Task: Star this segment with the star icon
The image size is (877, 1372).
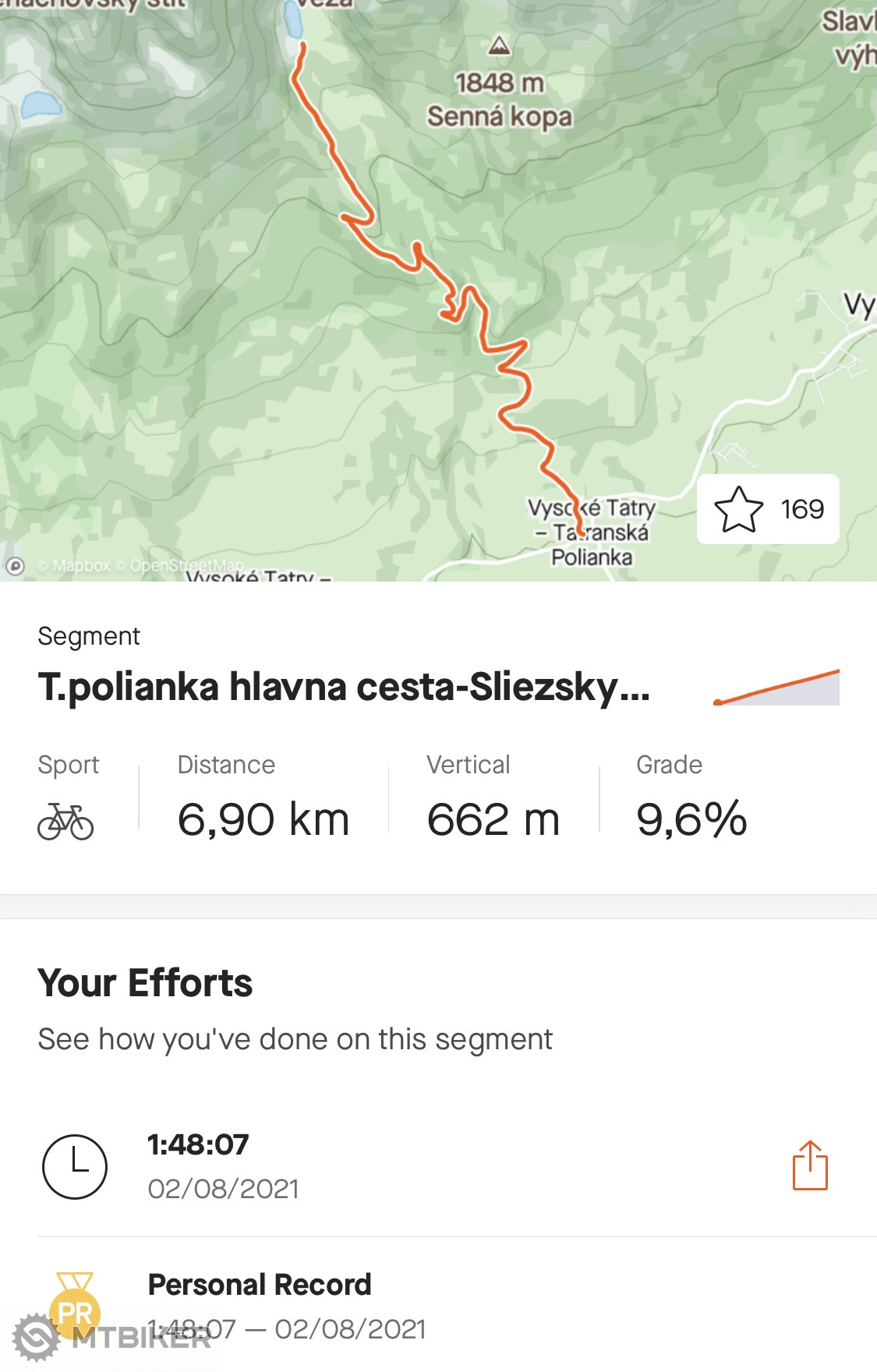Action: coord(738,509)
